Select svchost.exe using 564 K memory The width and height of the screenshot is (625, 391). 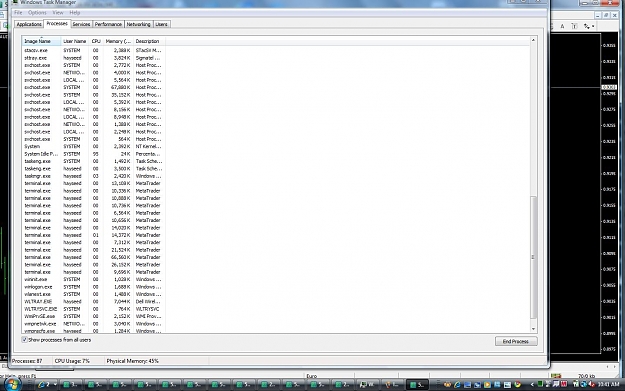point(94,139)
